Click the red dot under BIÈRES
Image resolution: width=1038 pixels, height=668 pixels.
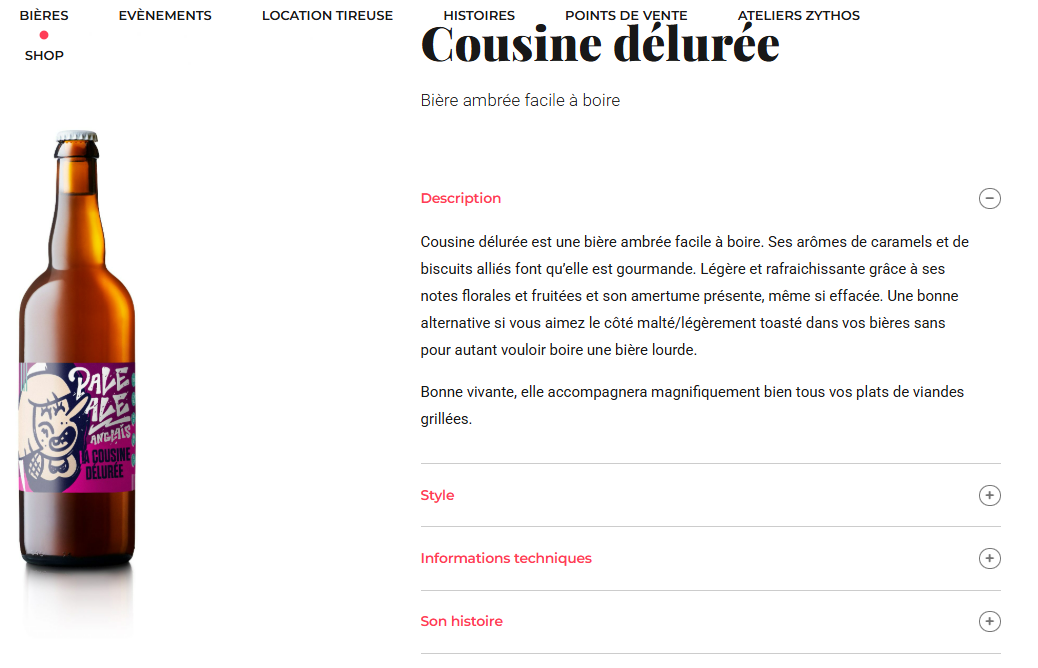(x=44, y=35)
